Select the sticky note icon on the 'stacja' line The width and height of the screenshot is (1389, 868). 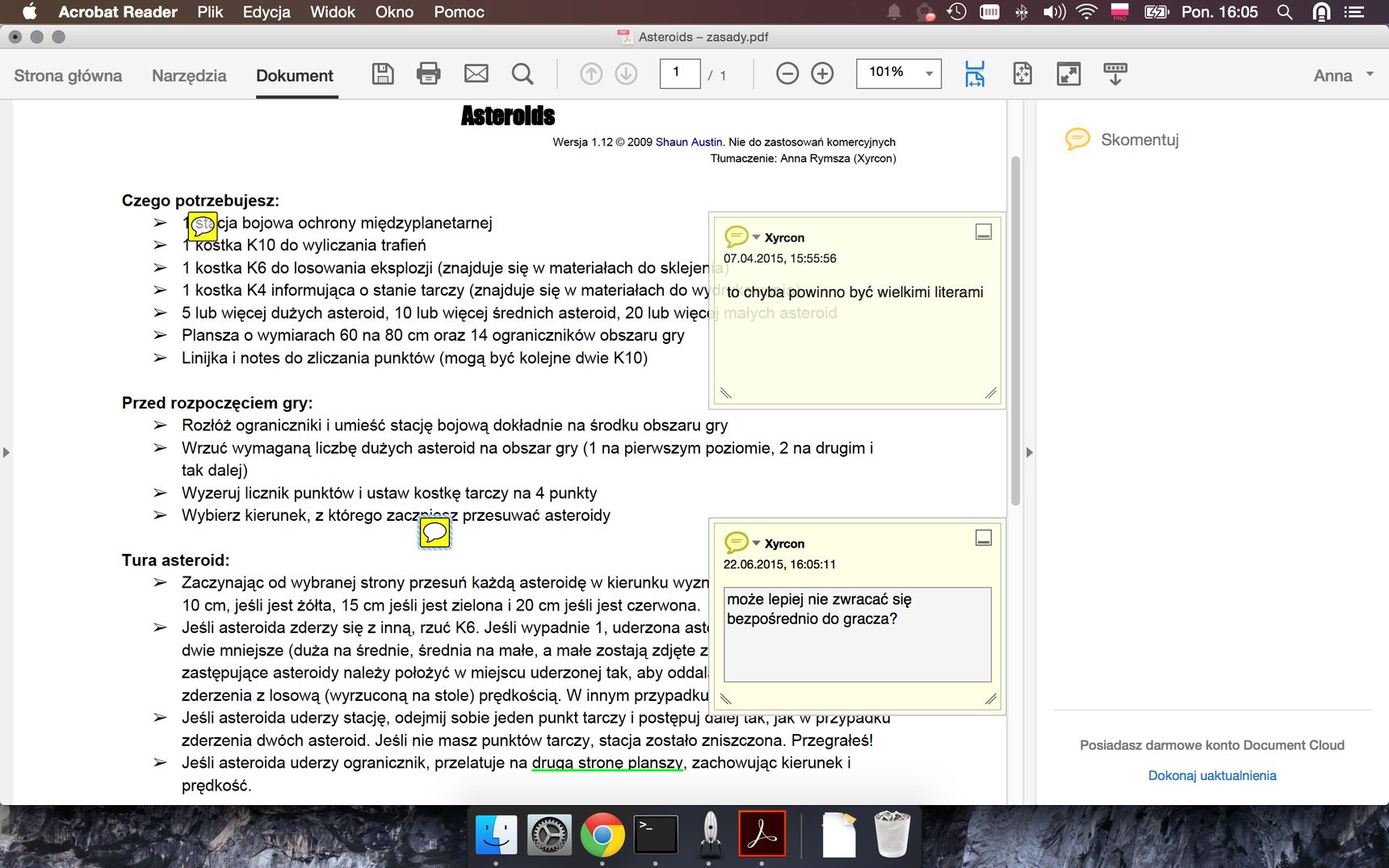tap(203, 226)
